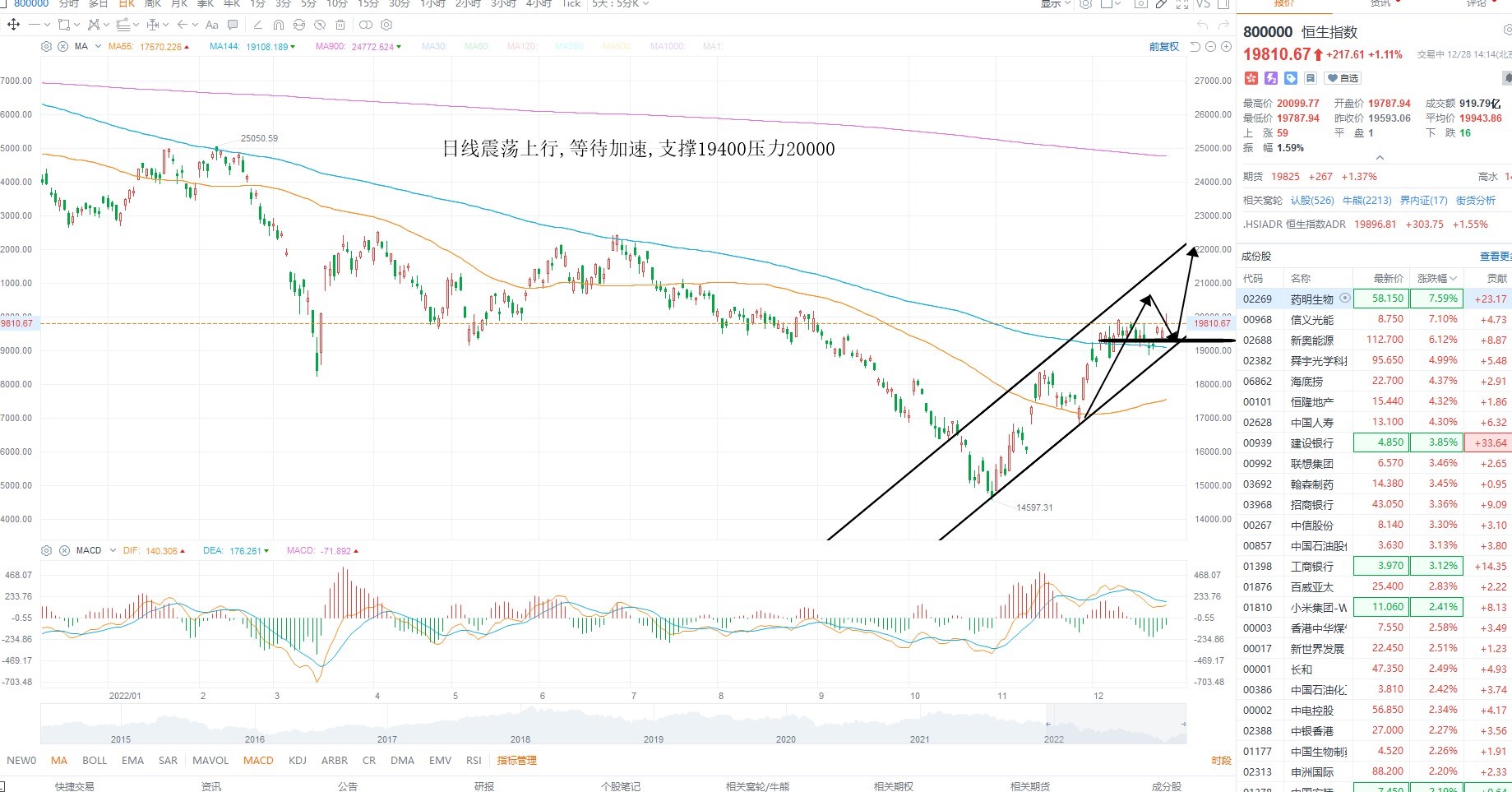Switch chart to 30分 period
This screenshot has height=792, width=1512.
399,4
